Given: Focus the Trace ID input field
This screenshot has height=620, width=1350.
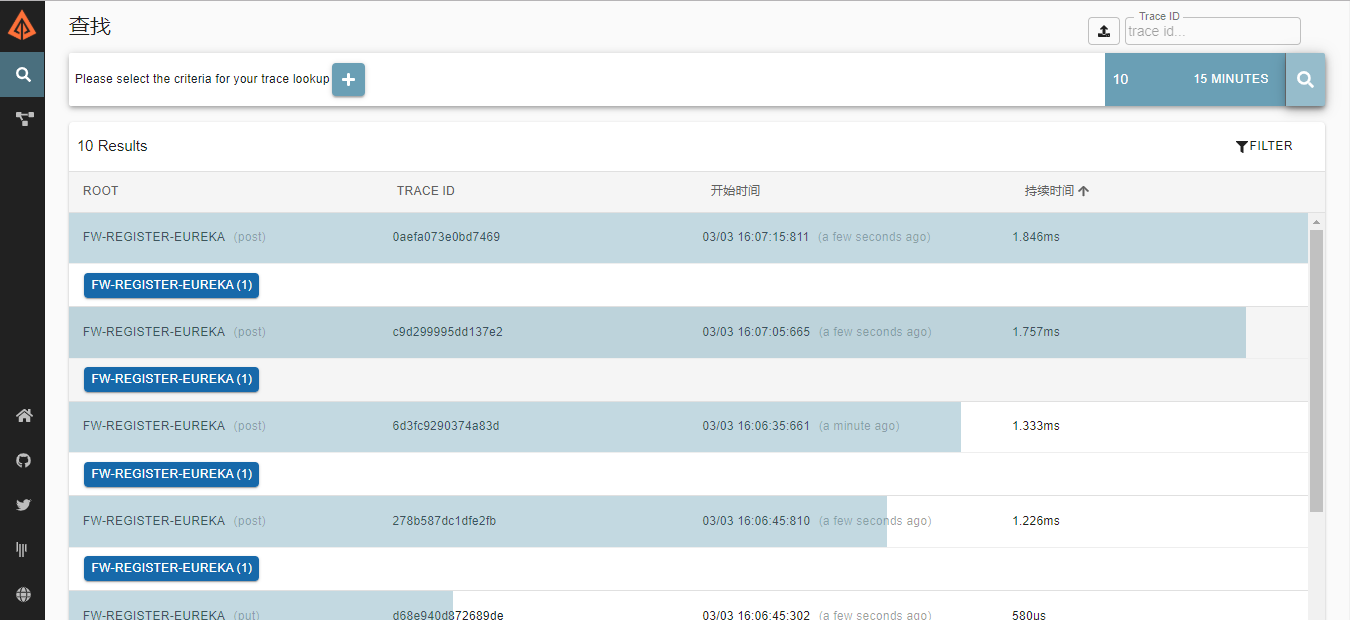Looking at the screenshot, I should click(x=1212, y=31).
